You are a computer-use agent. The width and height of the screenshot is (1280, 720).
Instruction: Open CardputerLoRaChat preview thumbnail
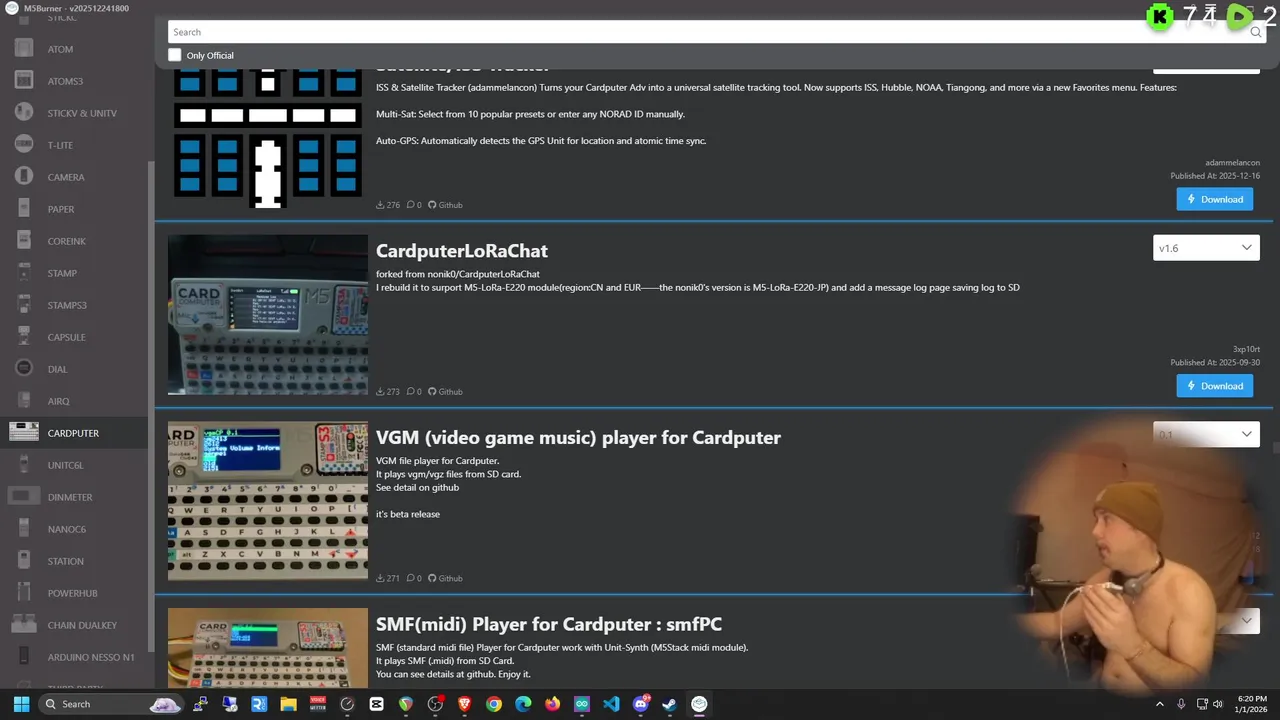pos(268,314)
